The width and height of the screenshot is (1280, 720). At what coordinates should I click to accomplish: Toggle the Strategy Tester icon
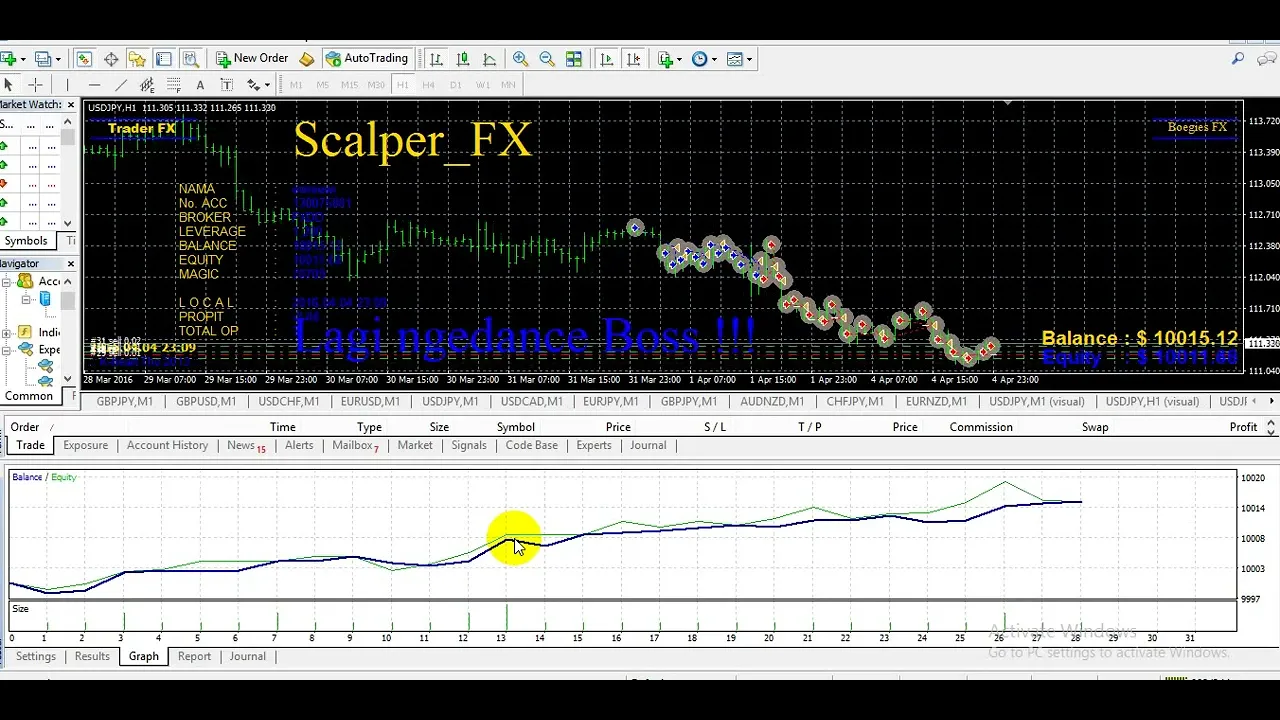point(190,59)
